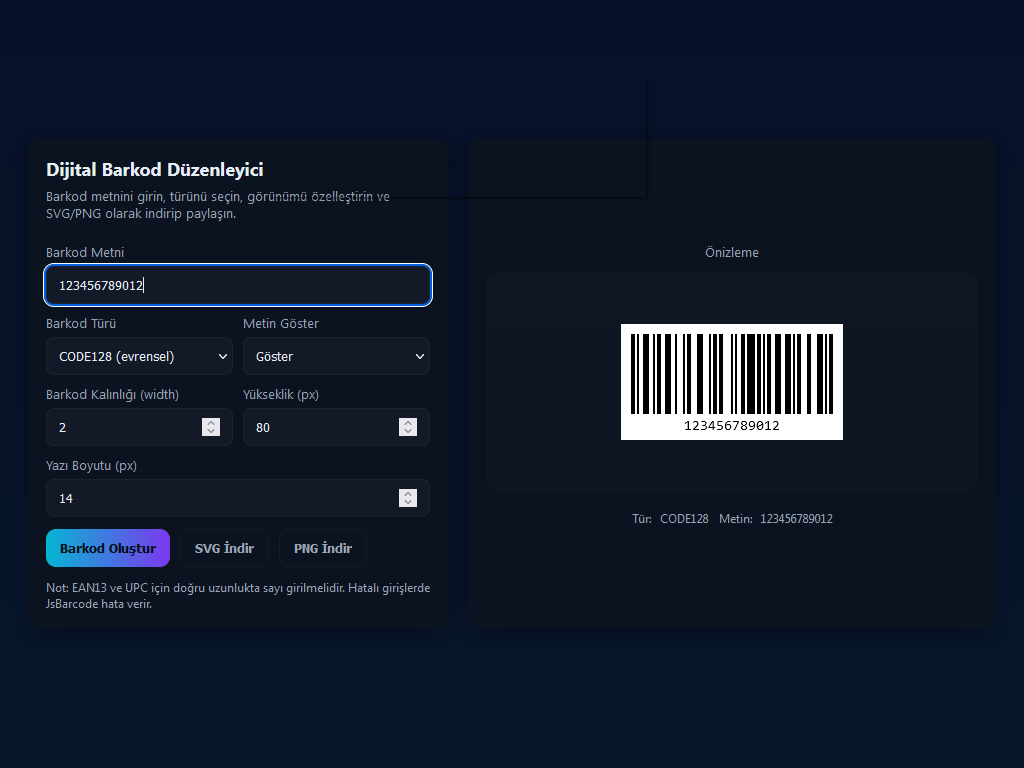The image size is (1024, 768).
Task: Click the Barkod Metni text input
Action: (x=238, y=285)
